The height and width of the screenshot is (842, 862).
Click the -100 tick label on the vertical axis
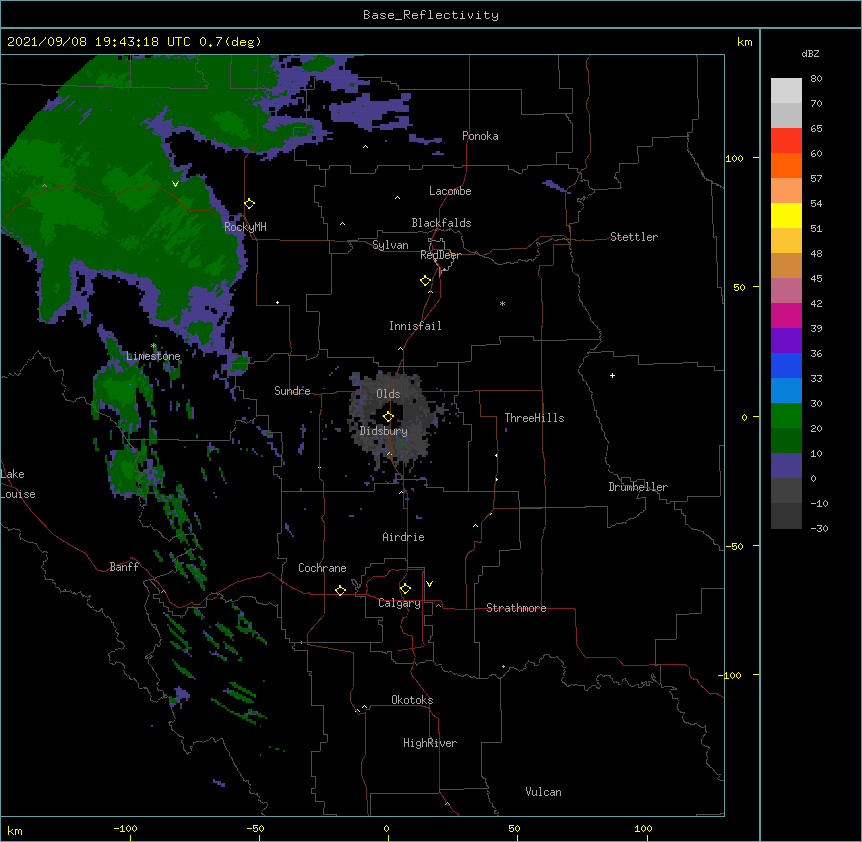pos(732,675)
